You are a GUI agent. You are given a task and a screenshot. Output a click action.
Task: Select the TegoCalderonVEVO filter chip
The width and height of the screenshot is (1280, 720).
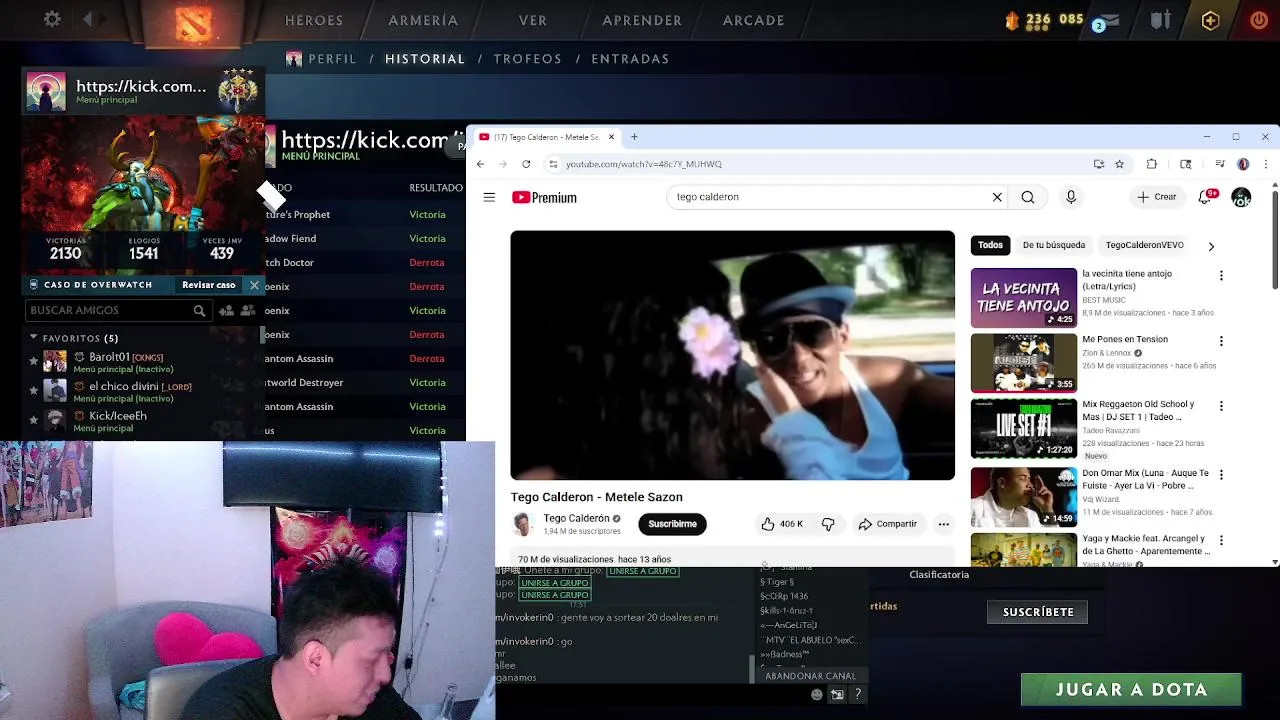coord(1144,245)
